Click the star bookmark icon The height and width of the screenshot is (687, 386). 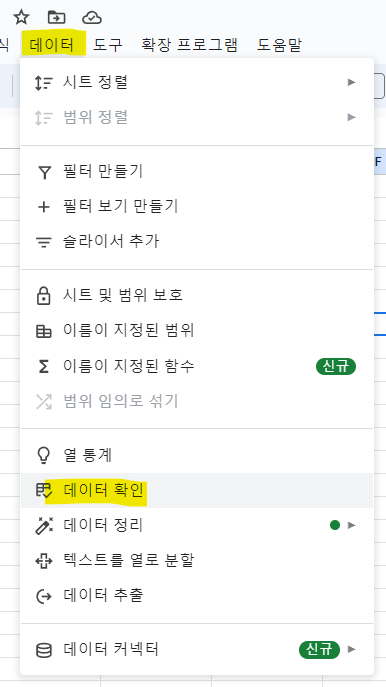point(21,18)
